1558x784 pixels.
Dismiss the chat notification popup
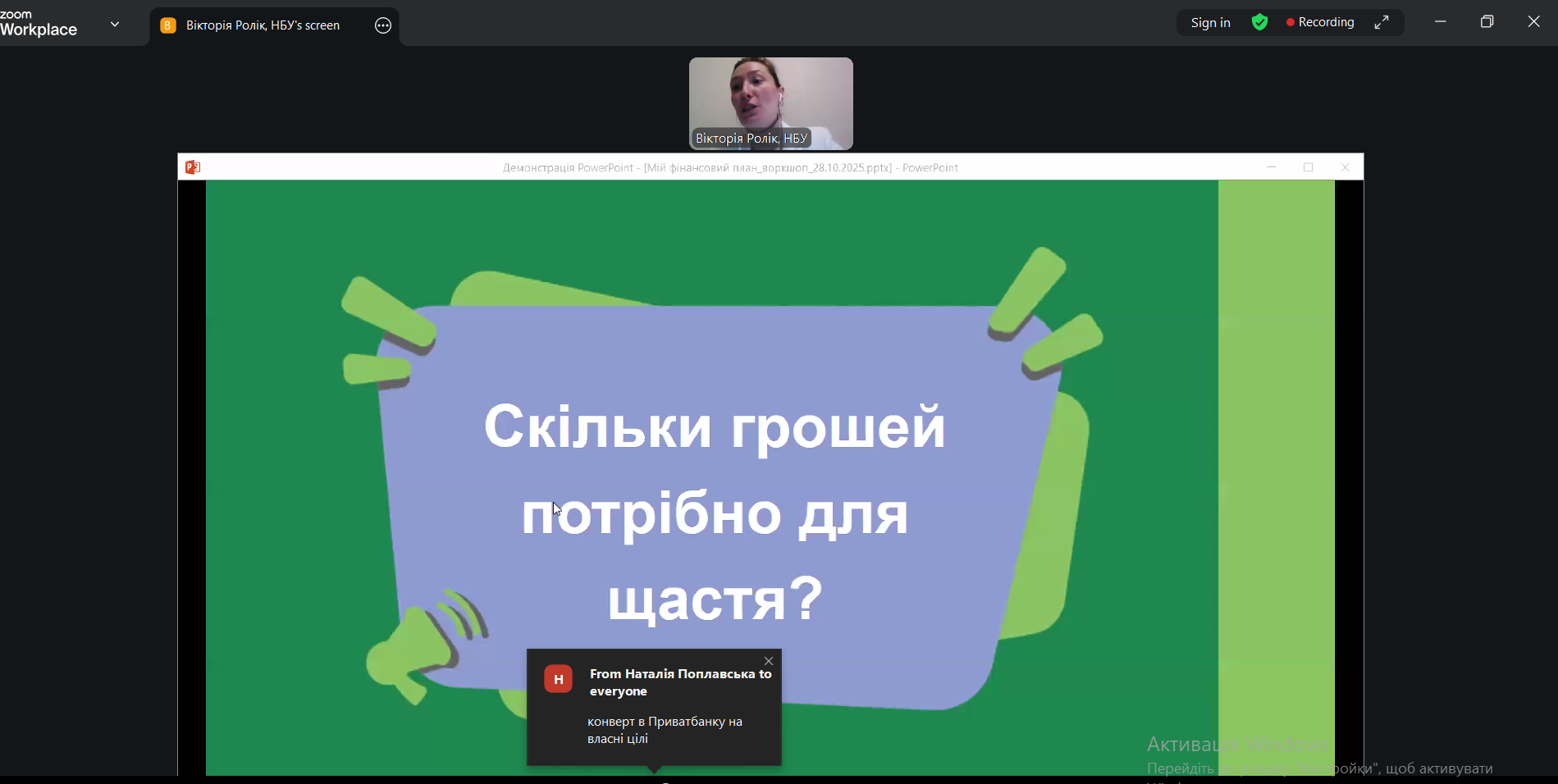click(x=769, y=661)
